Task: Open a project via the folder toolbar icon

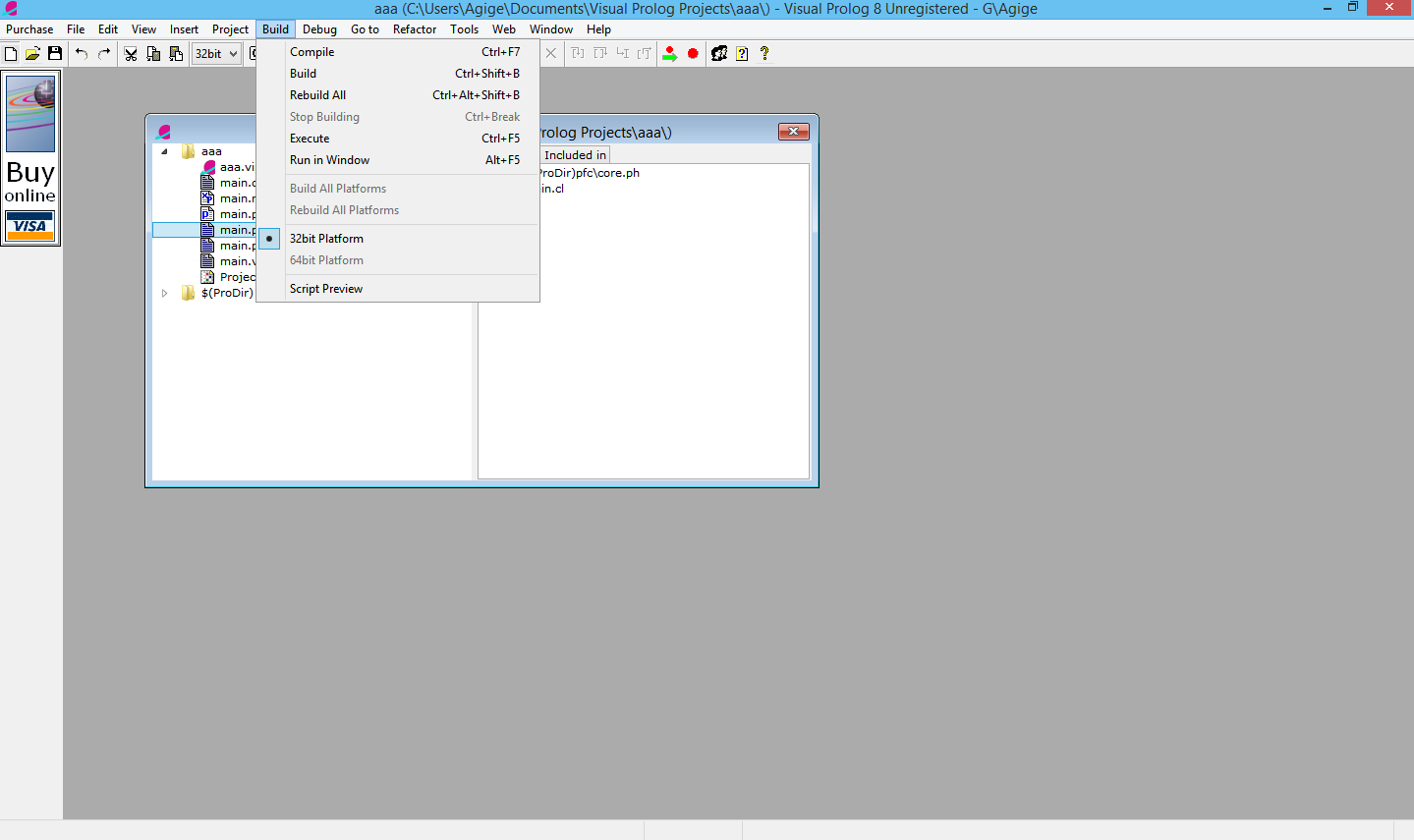Action: click(32, 53)
